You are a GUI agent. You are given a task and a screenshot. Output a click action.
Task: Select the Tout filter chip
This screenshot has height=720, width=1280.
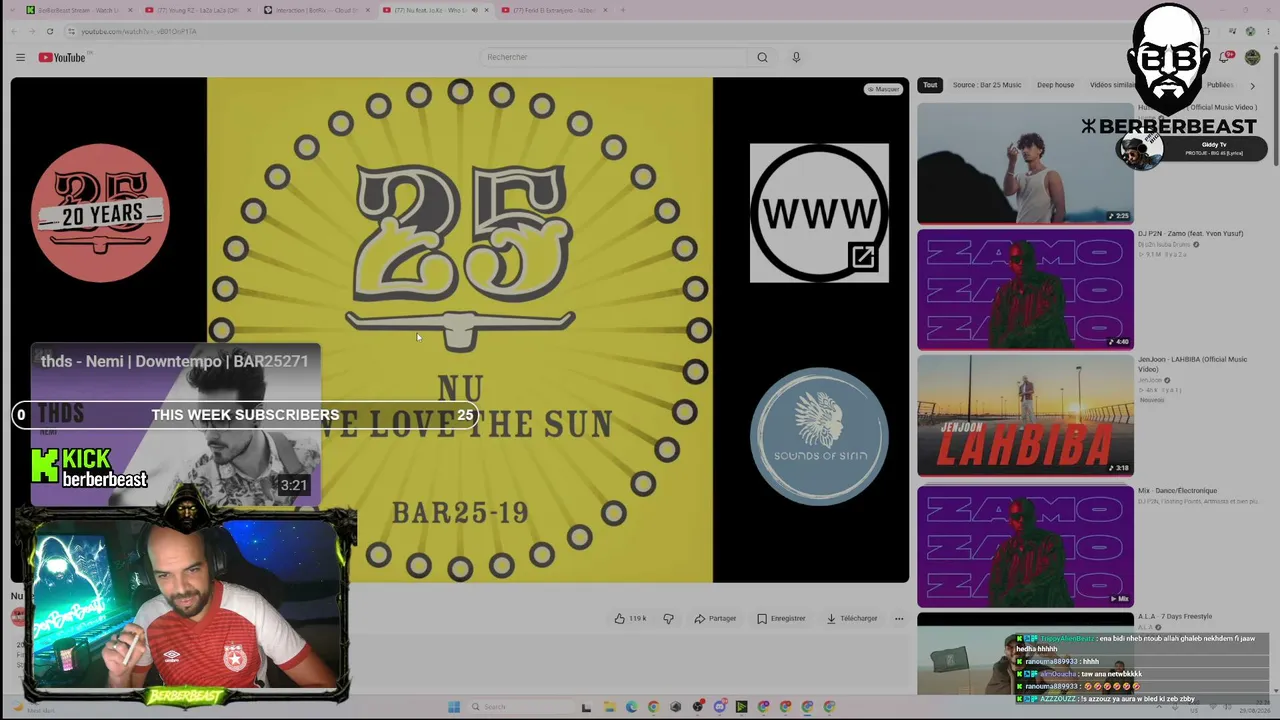[930, 85]
